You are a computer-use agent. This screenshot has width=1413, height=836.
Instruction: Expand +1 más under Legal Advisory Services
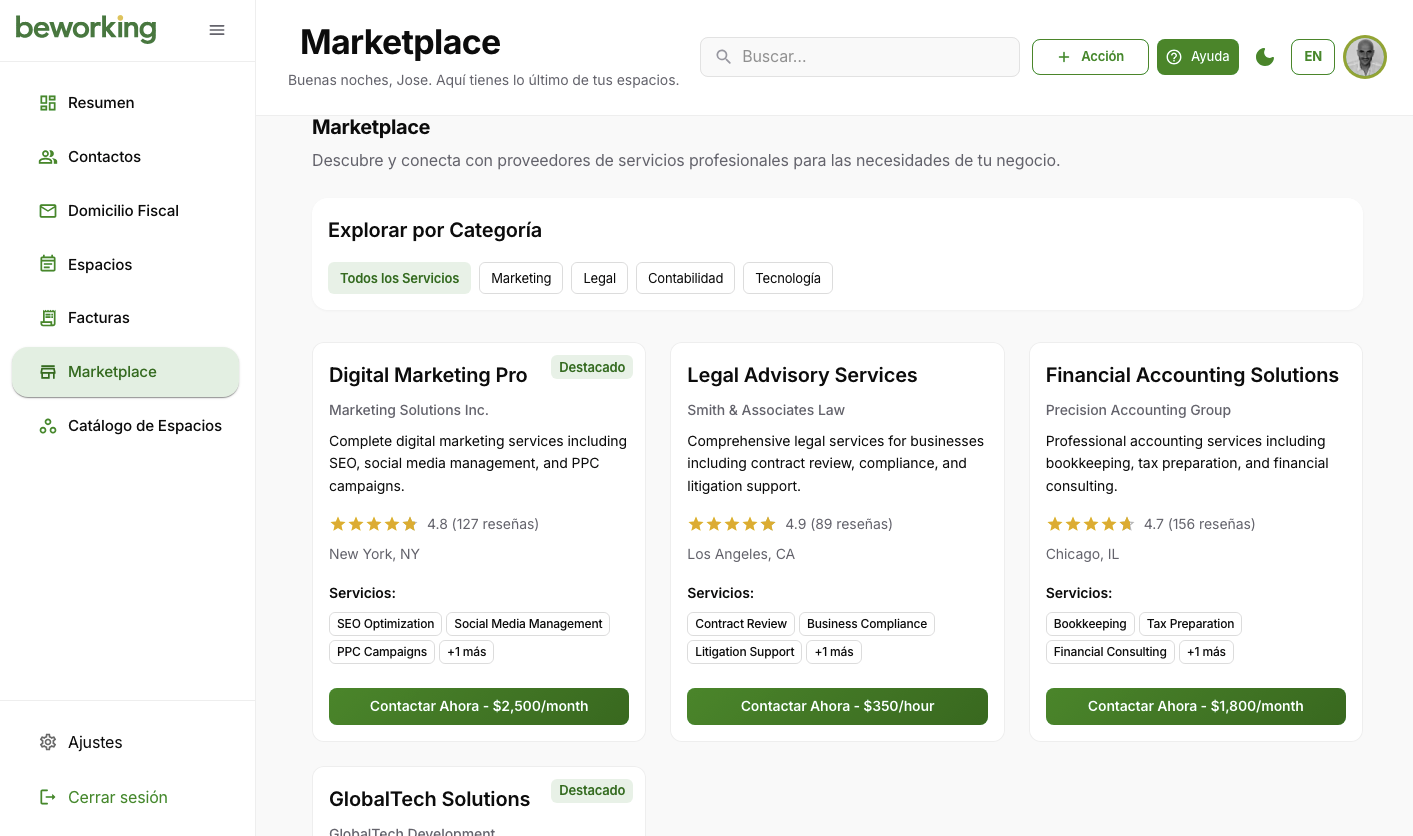pyautogui.click(x=833, y=651)
